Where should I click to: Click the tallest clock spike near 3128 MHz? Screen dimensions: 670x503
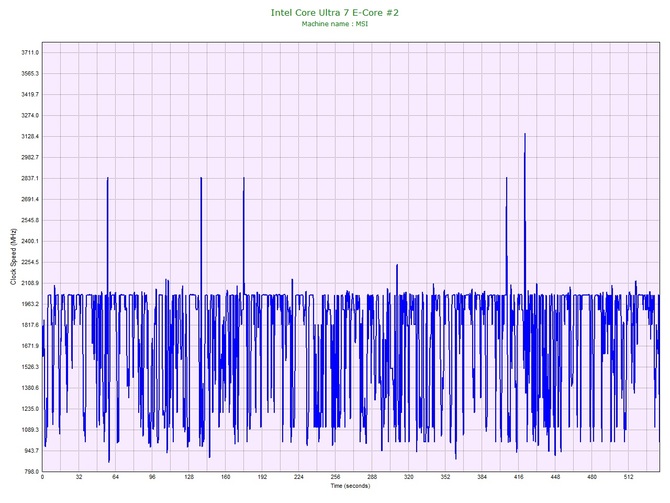[525, 214]
